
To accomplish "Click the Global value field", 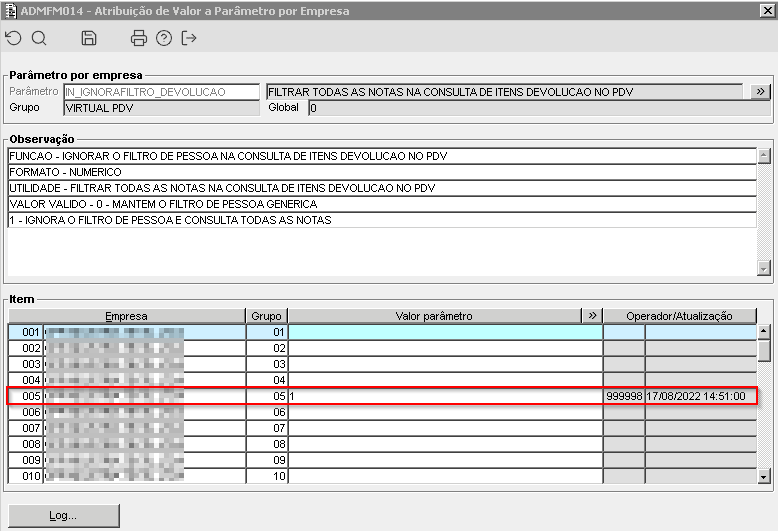I will [x=539, y=108].
